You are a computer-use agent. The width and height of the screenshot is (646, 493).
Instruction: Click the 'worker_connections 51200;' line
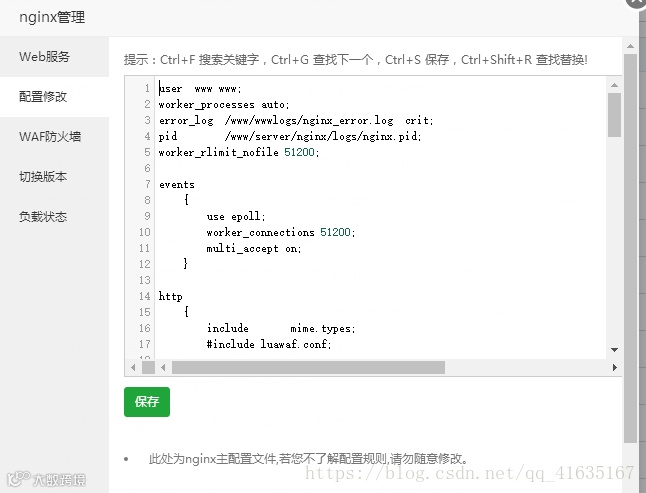[281, 232]
